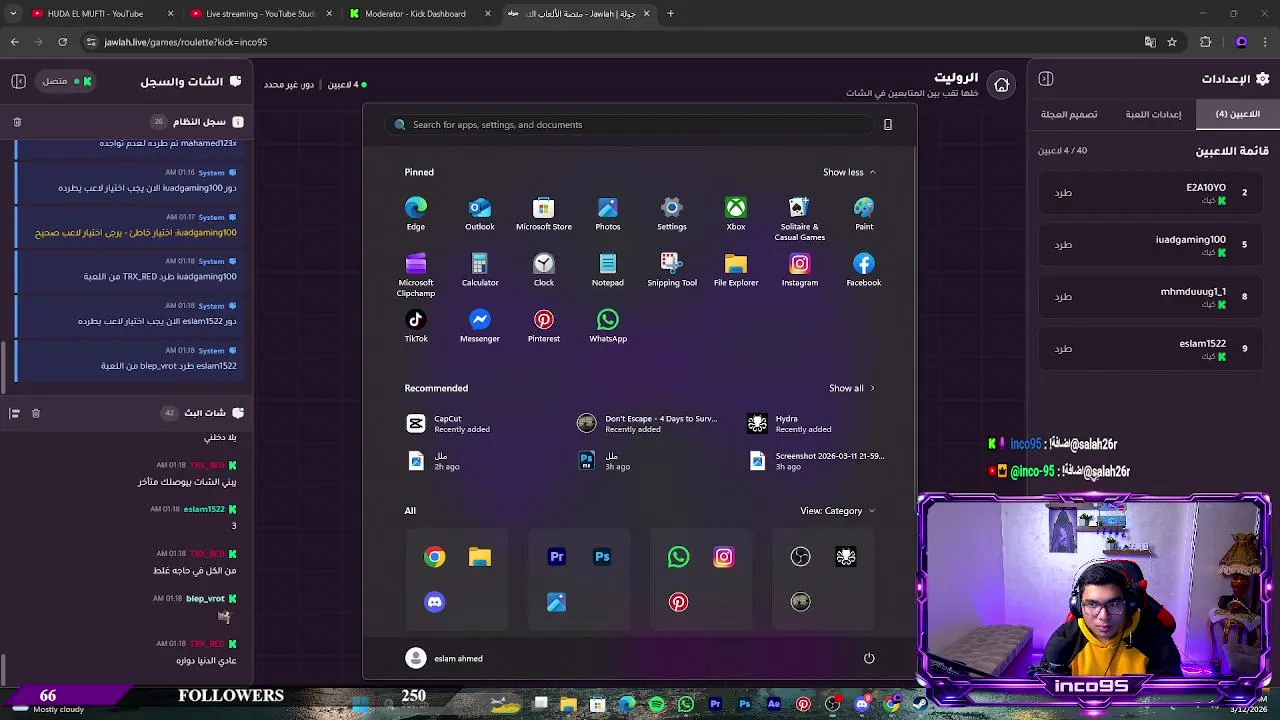Click the Start menu power button
This screenshot has height=720, width=1280.
(x=869, y=658)
